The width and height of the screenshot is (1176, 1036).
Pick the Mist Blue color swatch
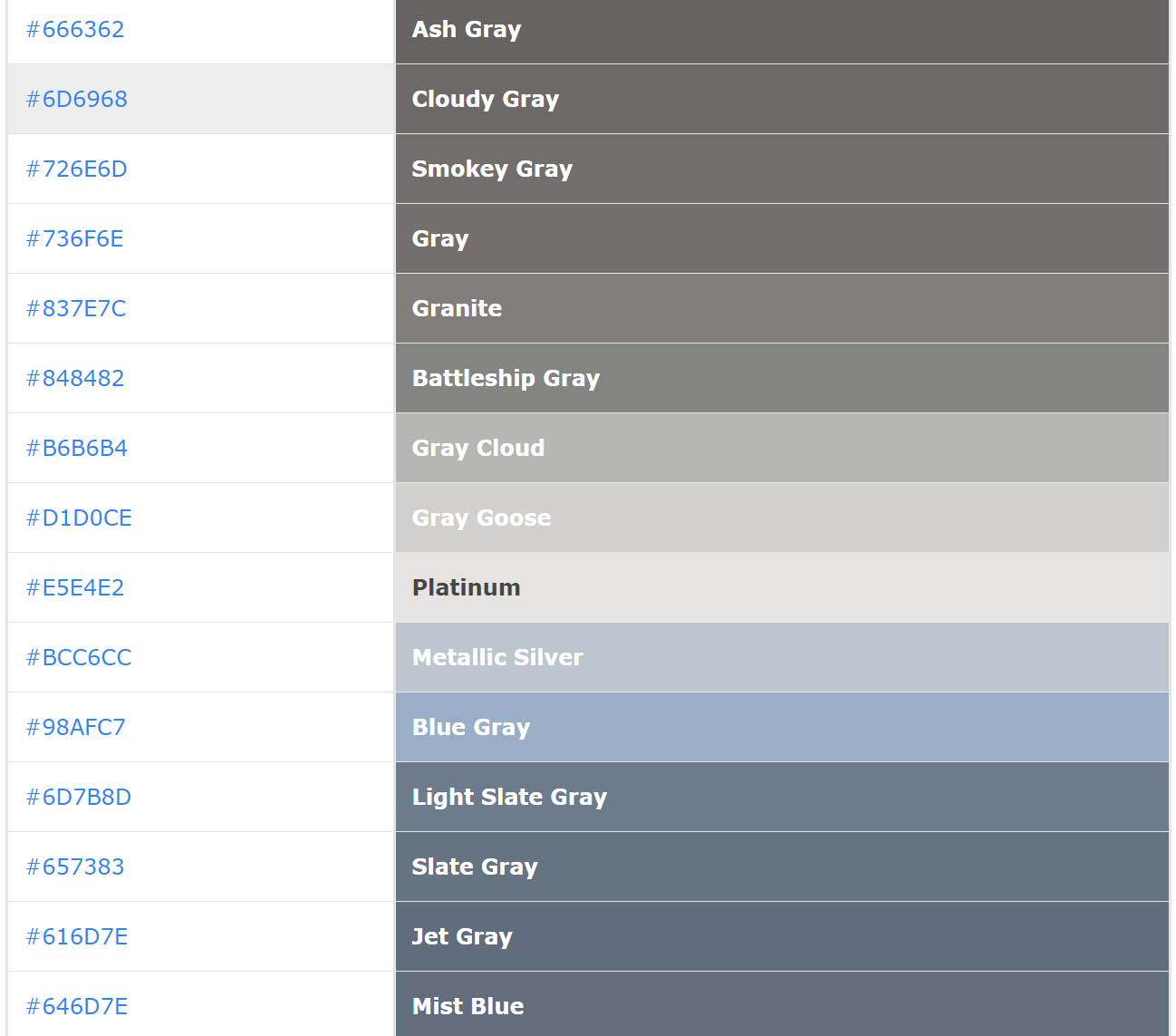(781, 1004)
